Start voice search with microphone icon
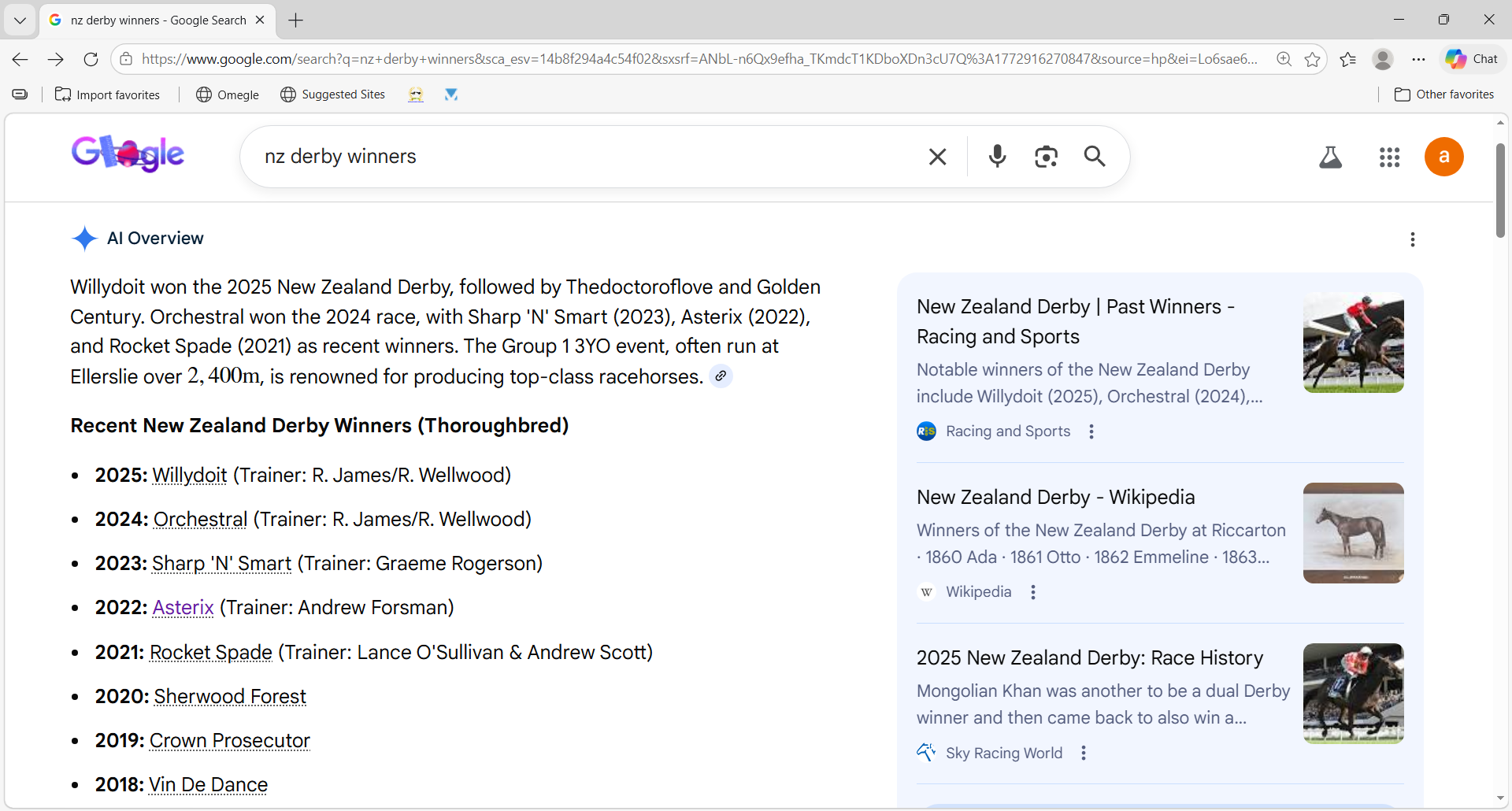Viewport: 1512px width, 811px height. point(997,157)
